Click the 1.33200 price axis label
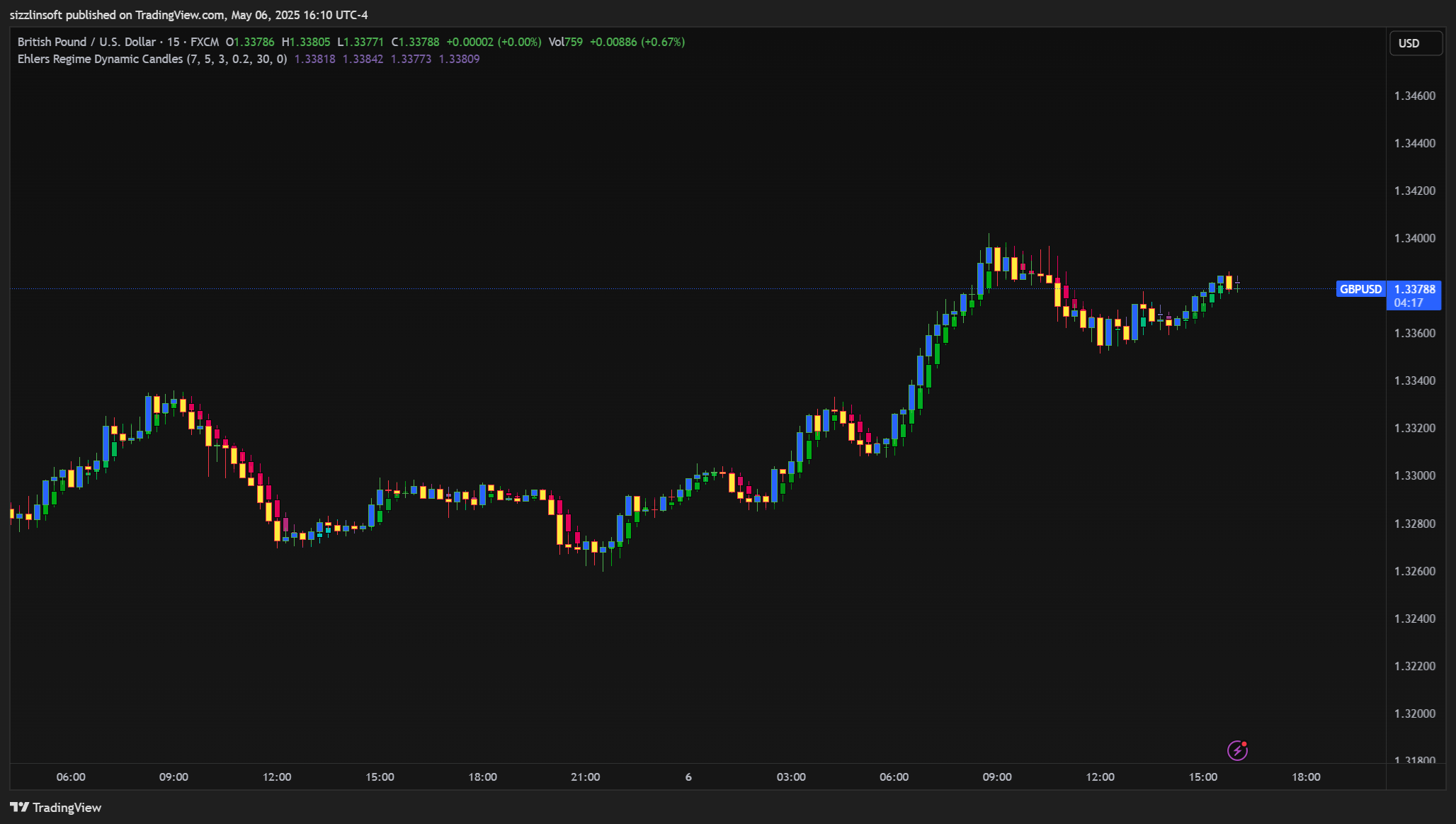This screenshot has height=824, width=1456. pos(1415,428)
